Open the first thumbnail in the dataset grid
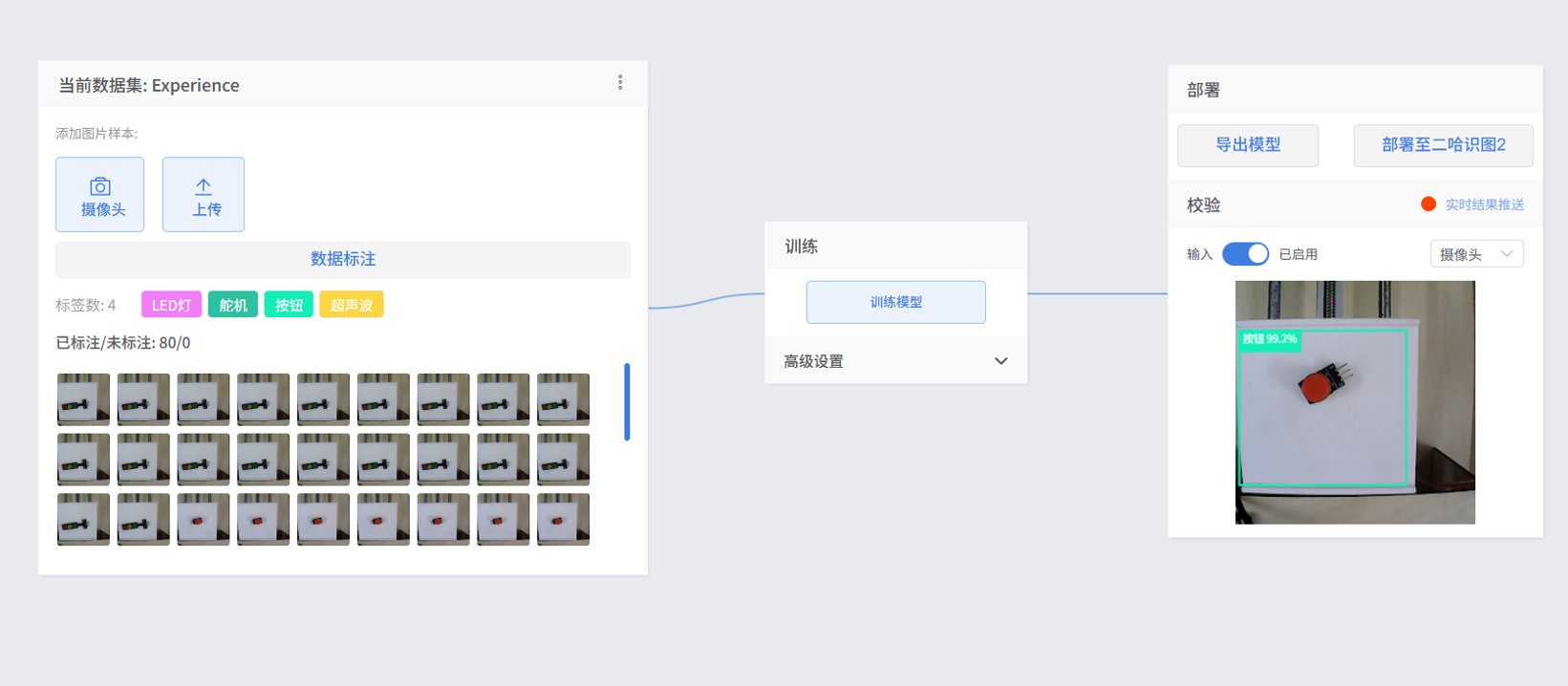Viewport: 1568px width, 686px height. (x=83, y=399)
